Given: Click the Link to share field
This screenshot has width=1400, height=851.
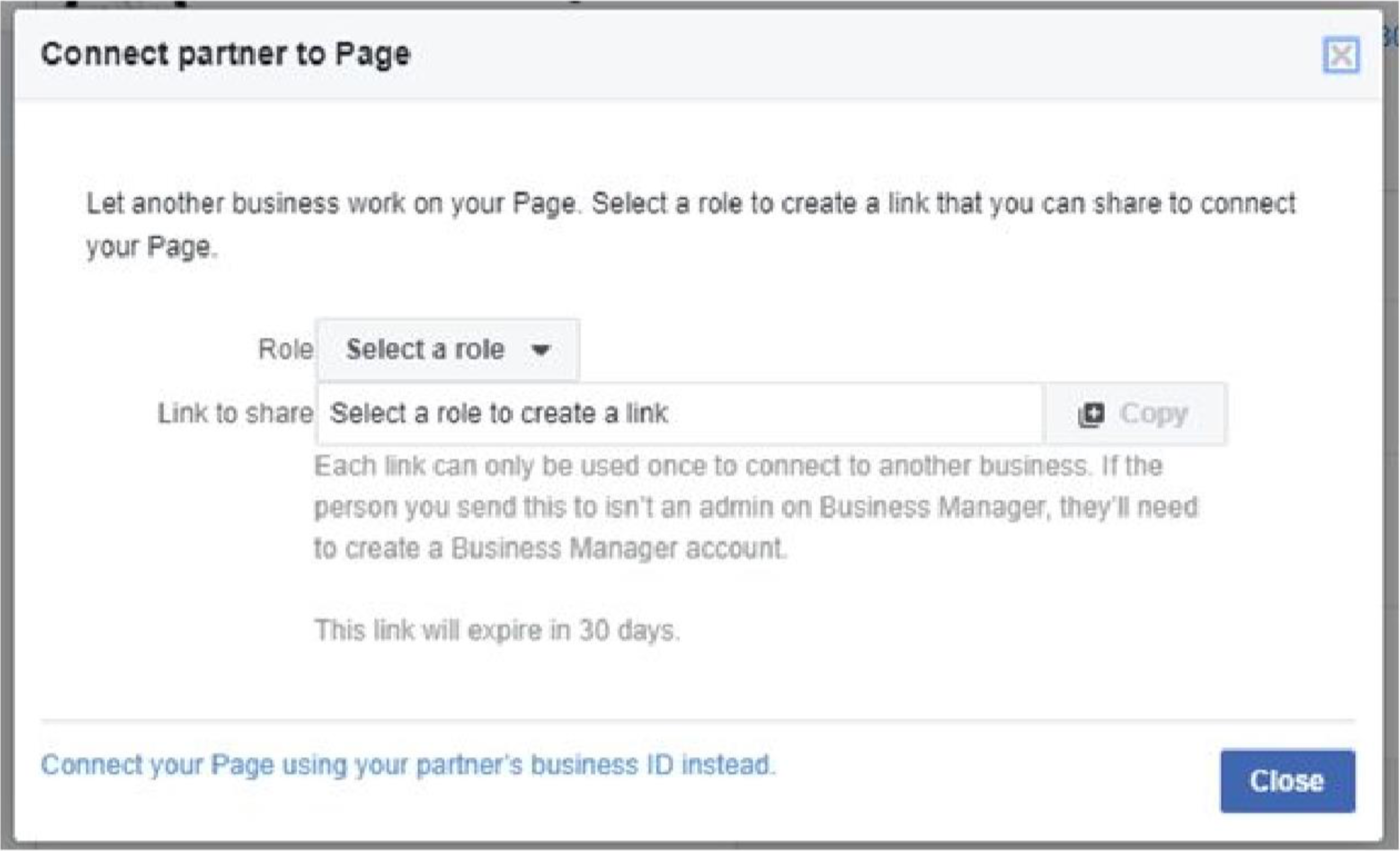Looking at the screenshot, I should pyautogui.click(x=680, y=413).
